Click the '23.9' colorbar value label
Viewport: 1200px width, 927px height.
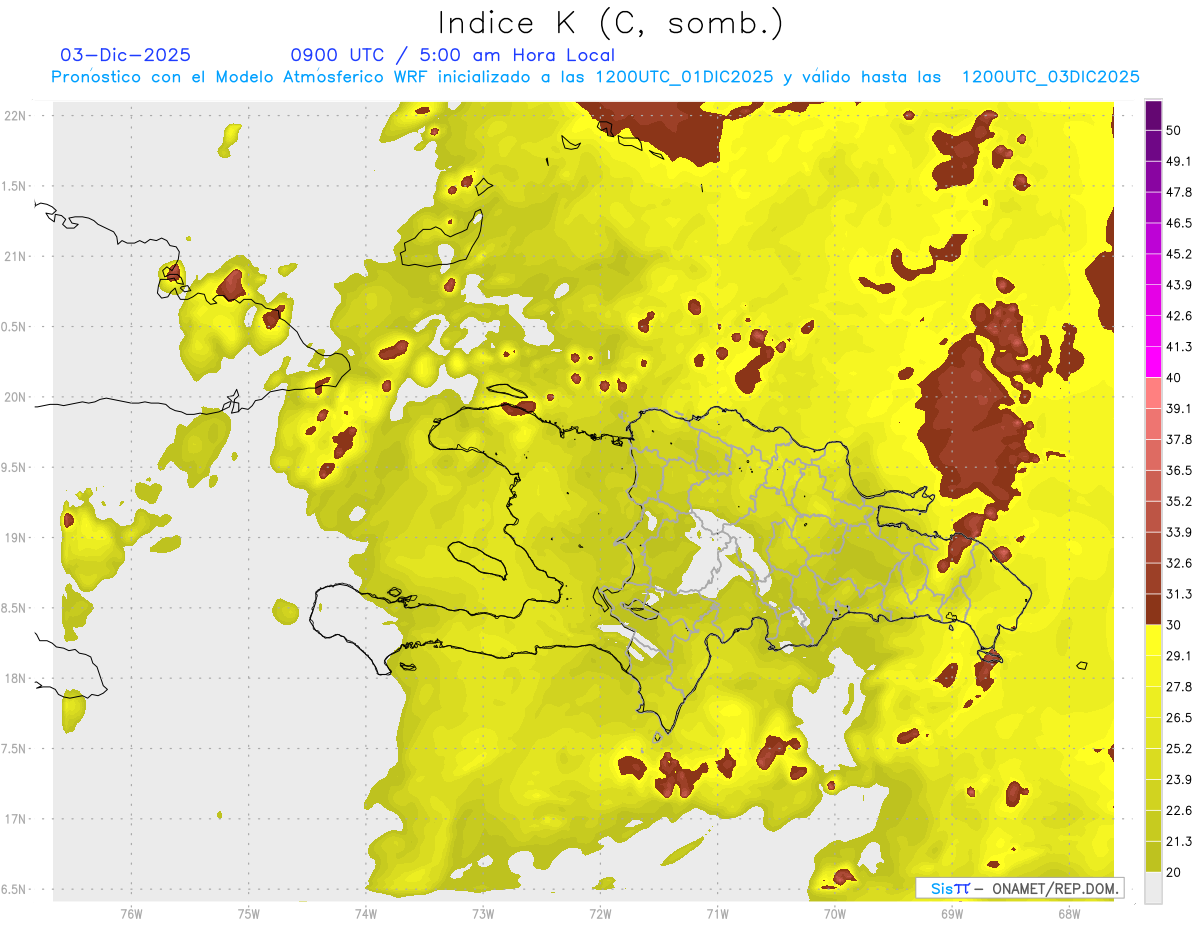point(1179,780)
